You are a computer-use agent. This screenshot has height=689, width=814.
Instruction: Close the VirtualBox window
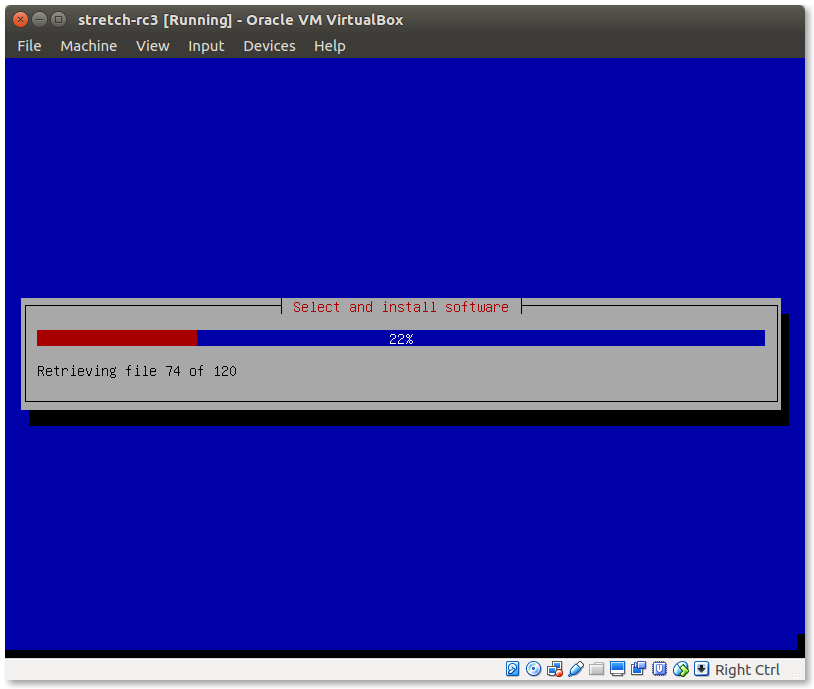tap(20, 20)
